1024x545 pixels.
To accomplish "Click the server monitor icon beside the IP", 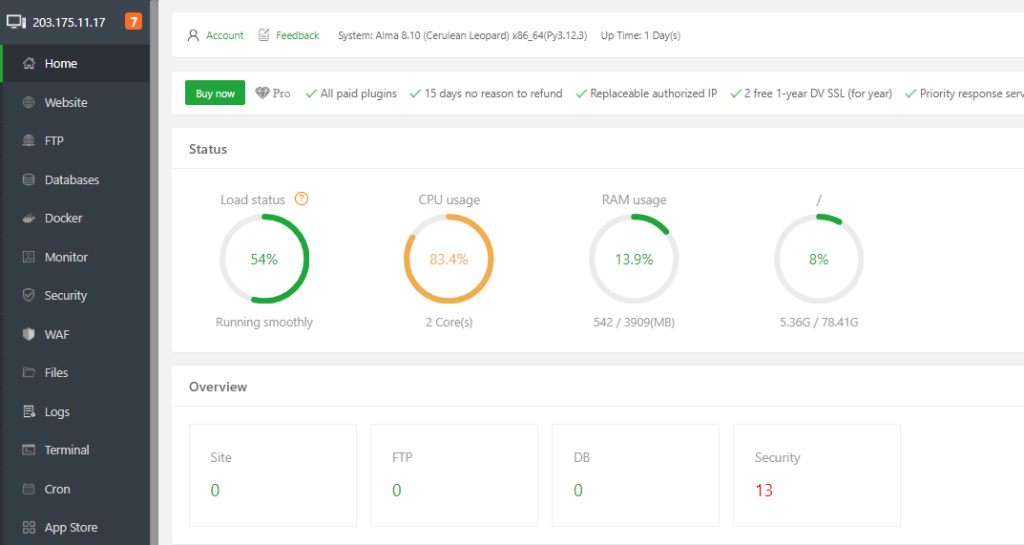I will coord(16,22).
